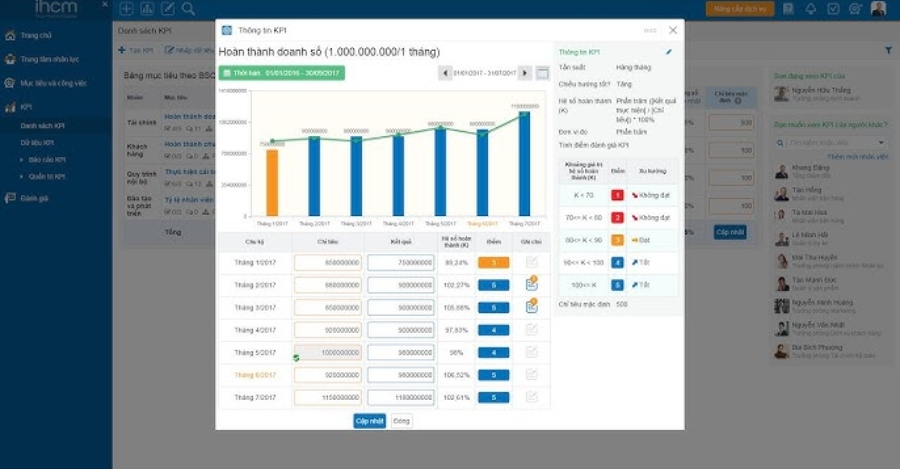The width and height of the screenshot is (900, 469).
Task: Open the calendar view icon beside date range
Action: (x=542, y=73)
